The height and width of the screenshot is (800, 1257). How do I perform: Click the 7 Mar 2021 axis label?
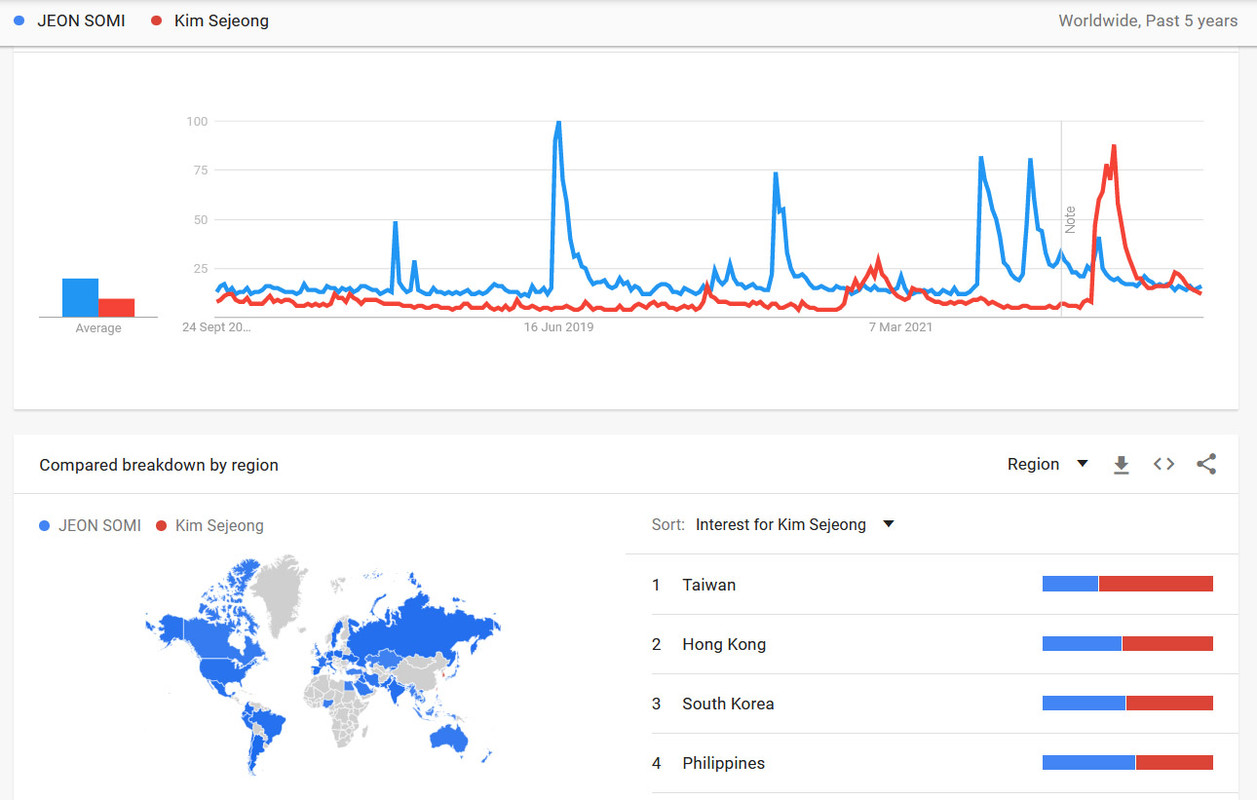[x=901, y=327]
